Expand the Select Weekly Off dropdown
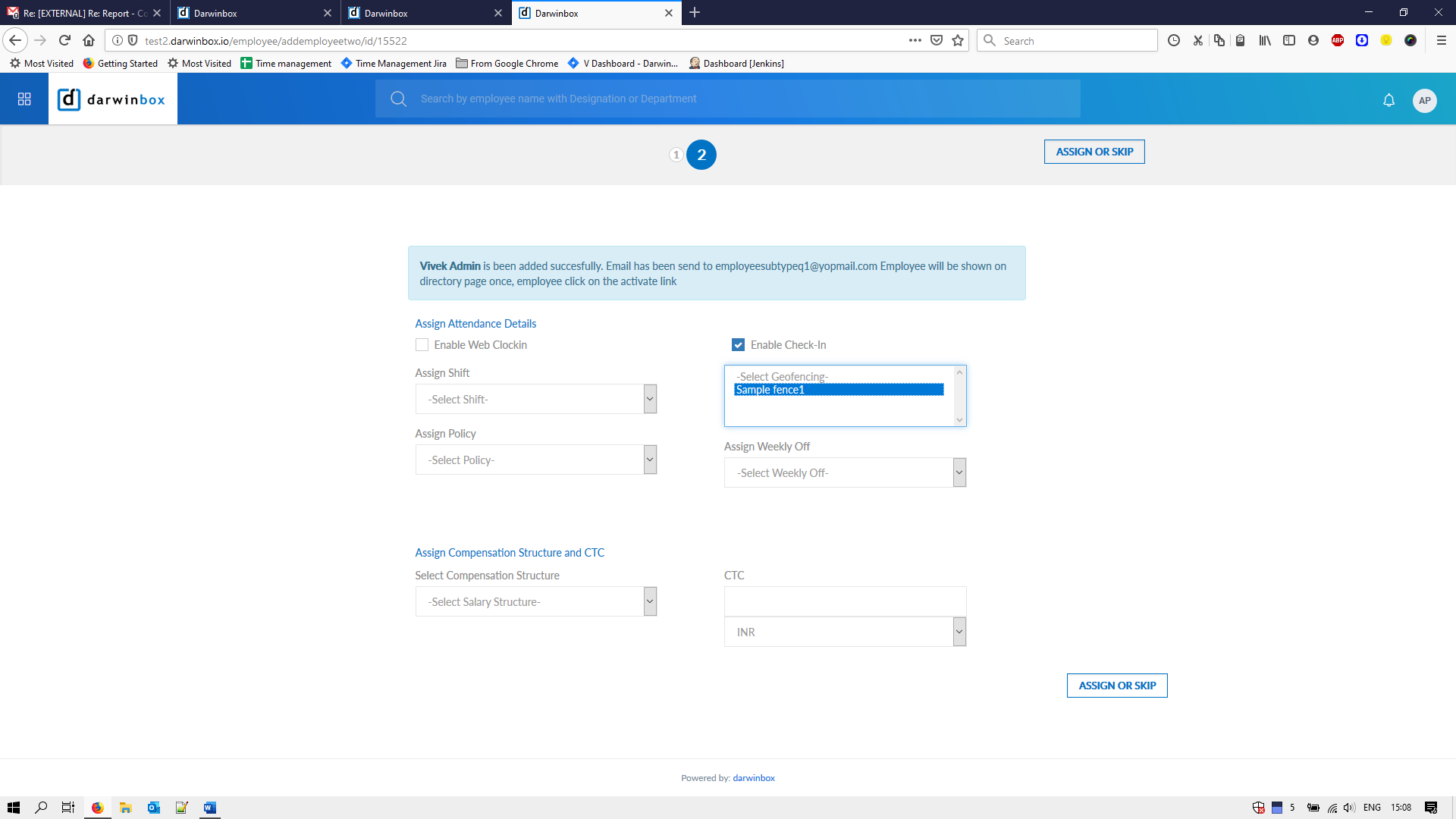1456x819 pixels. point(845,473)
